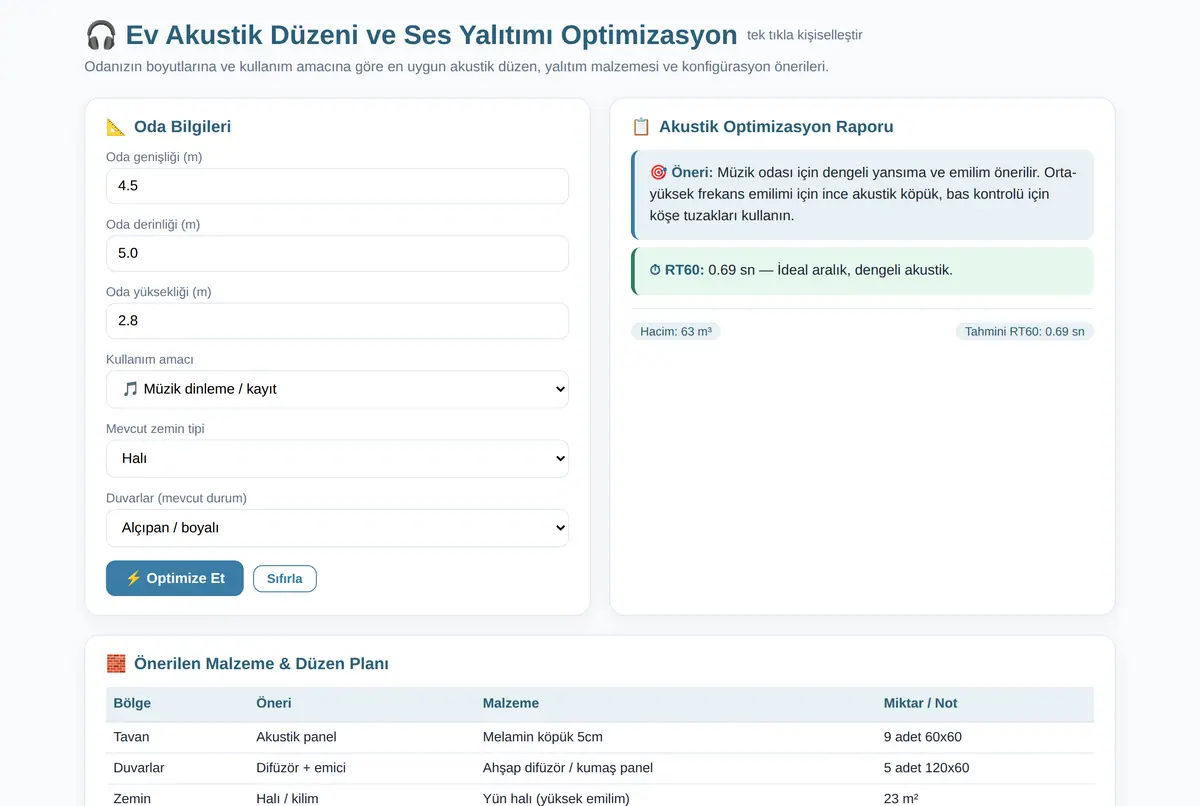Click the 'Miktar / Not' column header
The image size is (1200, 806).
[x=921, y=703]
